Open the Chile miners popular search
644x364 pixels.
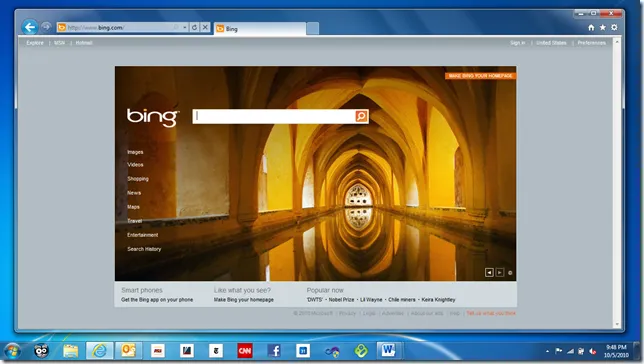point(402,300)
